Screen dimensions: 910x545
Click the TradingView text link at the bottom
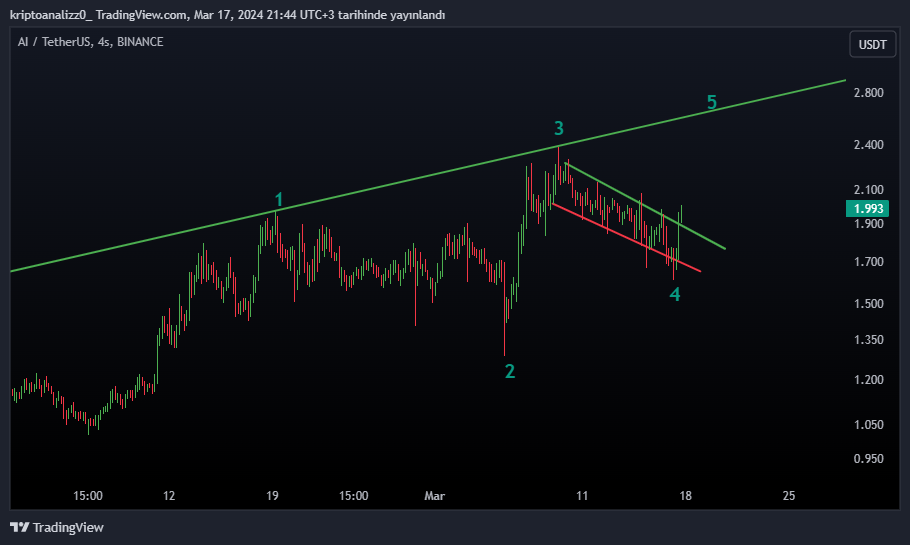(x=68, y=527)
